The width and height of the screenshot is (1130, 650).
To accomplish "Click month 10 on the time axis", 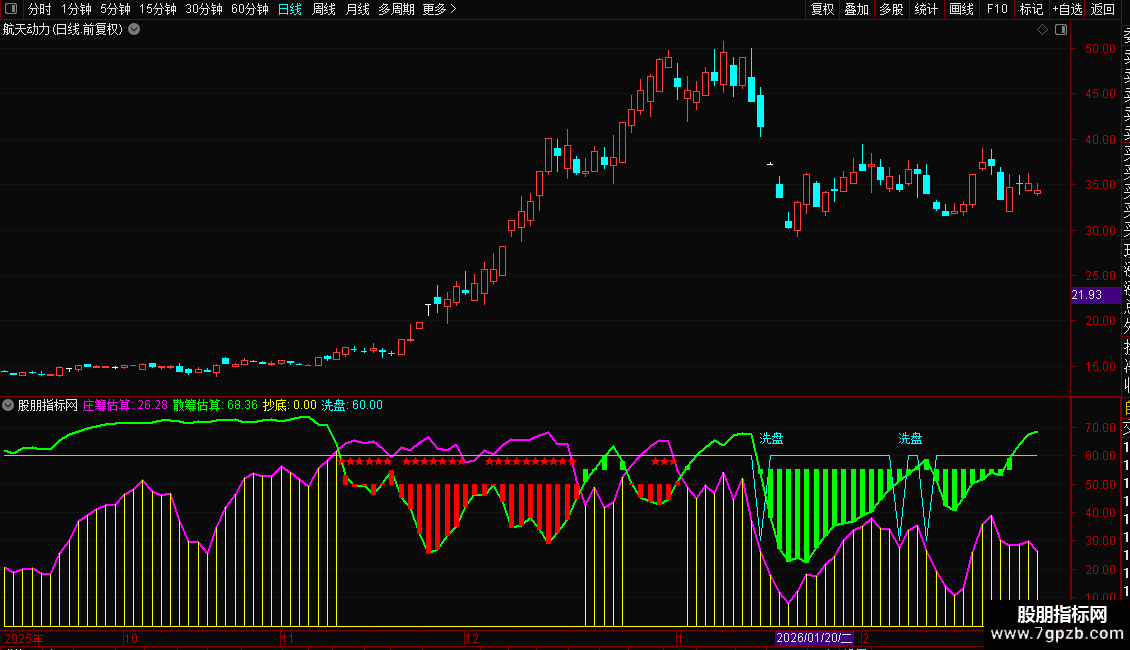I will pos(130,638).
